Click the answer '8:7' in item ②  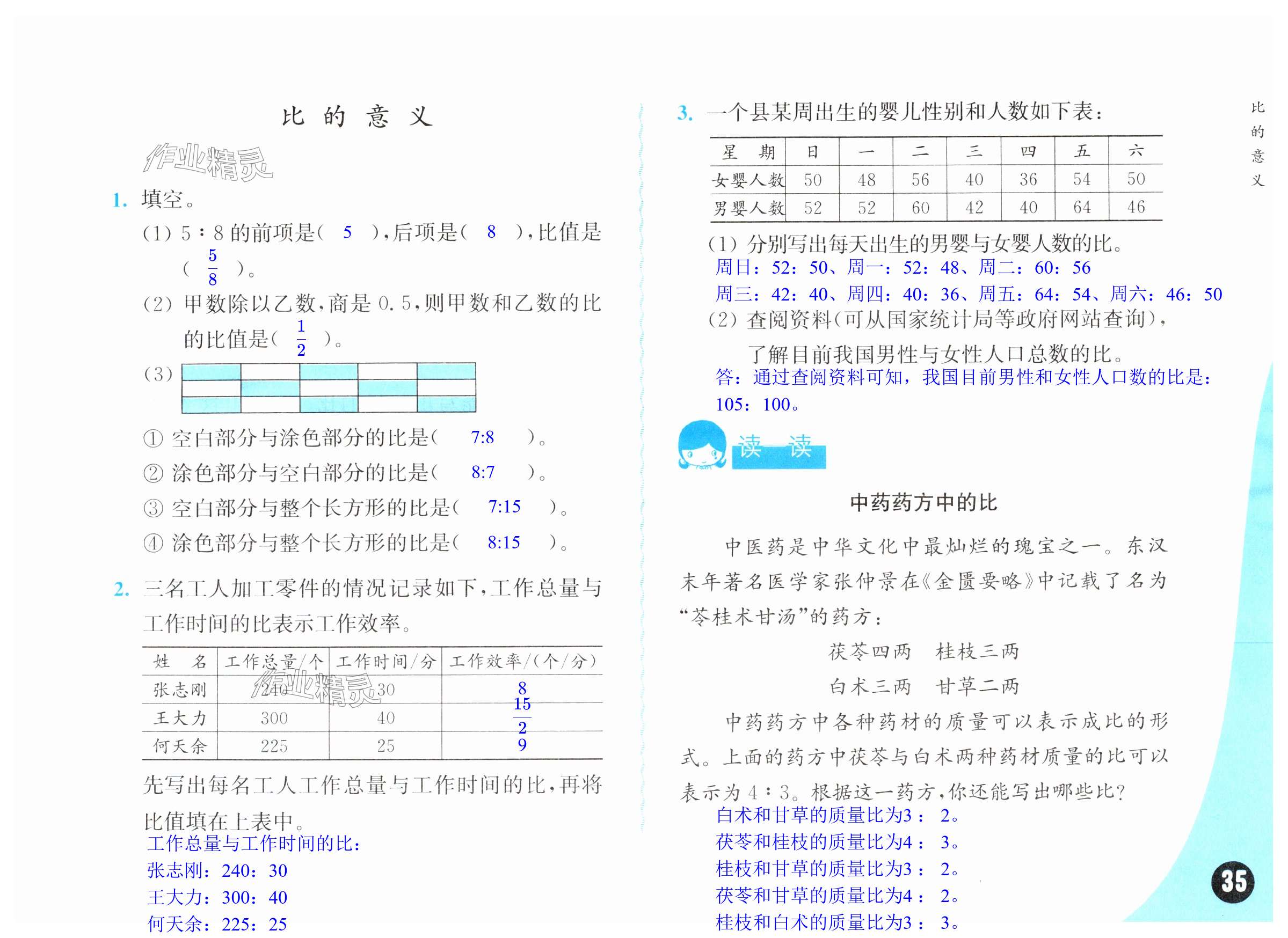(483, 472)
